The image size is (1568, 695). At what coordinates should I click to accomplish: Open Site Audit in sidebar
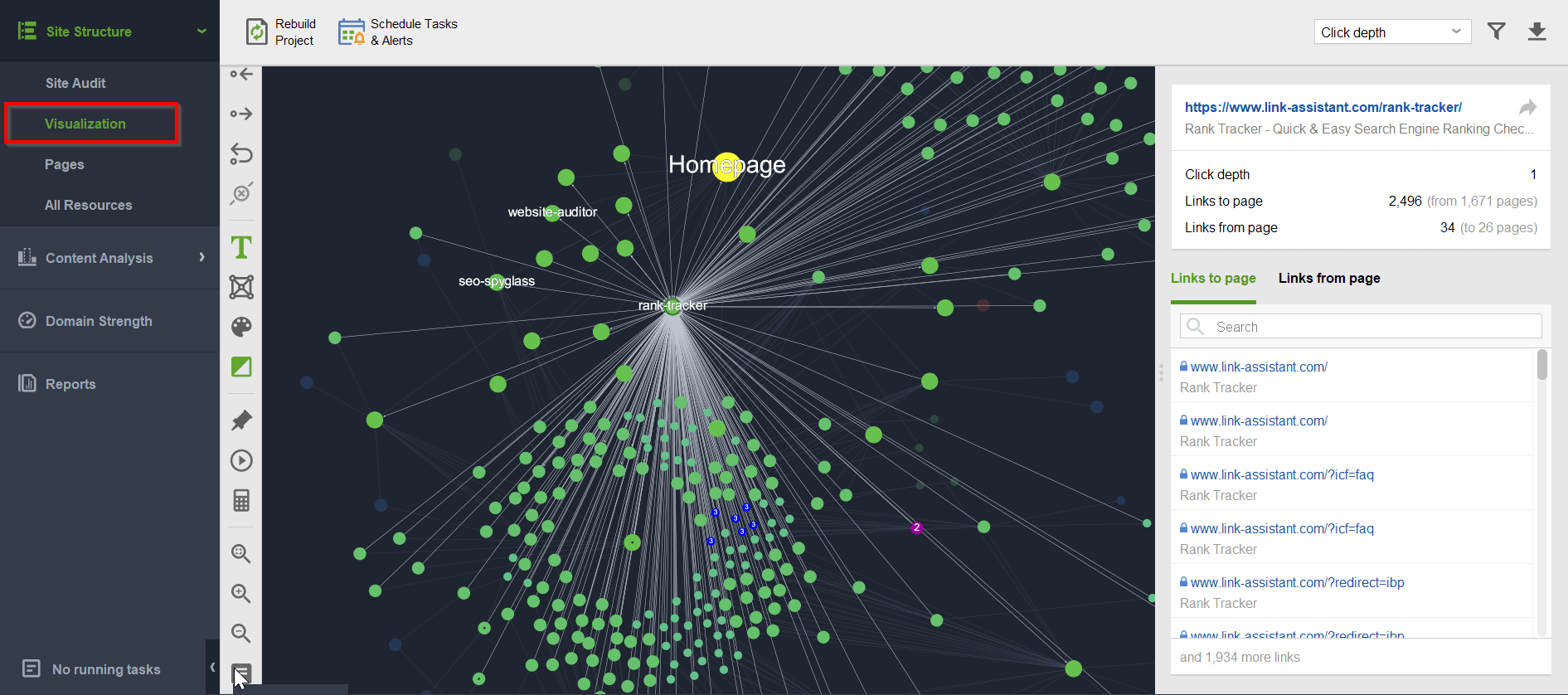75,83
